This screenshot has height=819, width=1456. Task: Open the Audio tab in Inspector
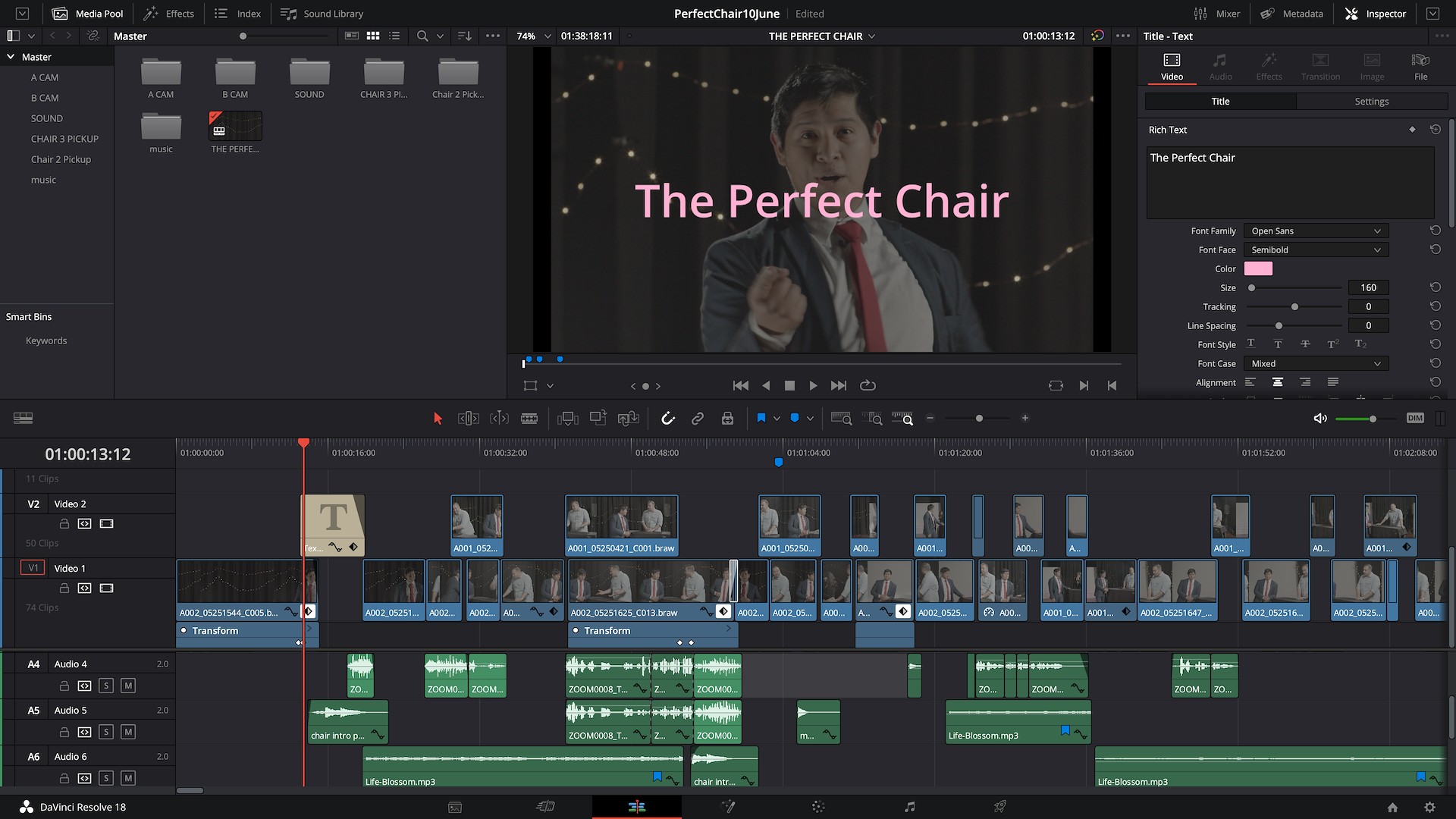(x=1220, y=67)
